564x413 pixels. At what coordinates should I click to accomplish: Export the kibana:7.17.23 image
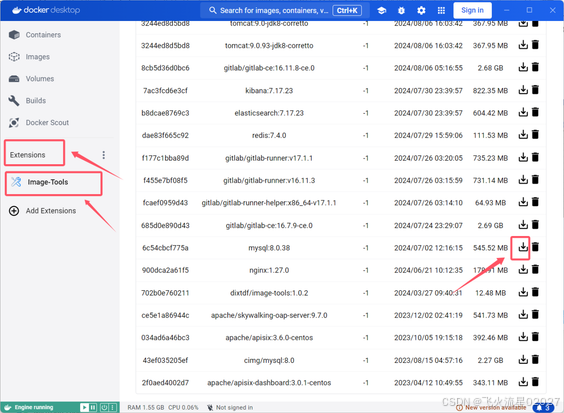(x=523, y=90)
